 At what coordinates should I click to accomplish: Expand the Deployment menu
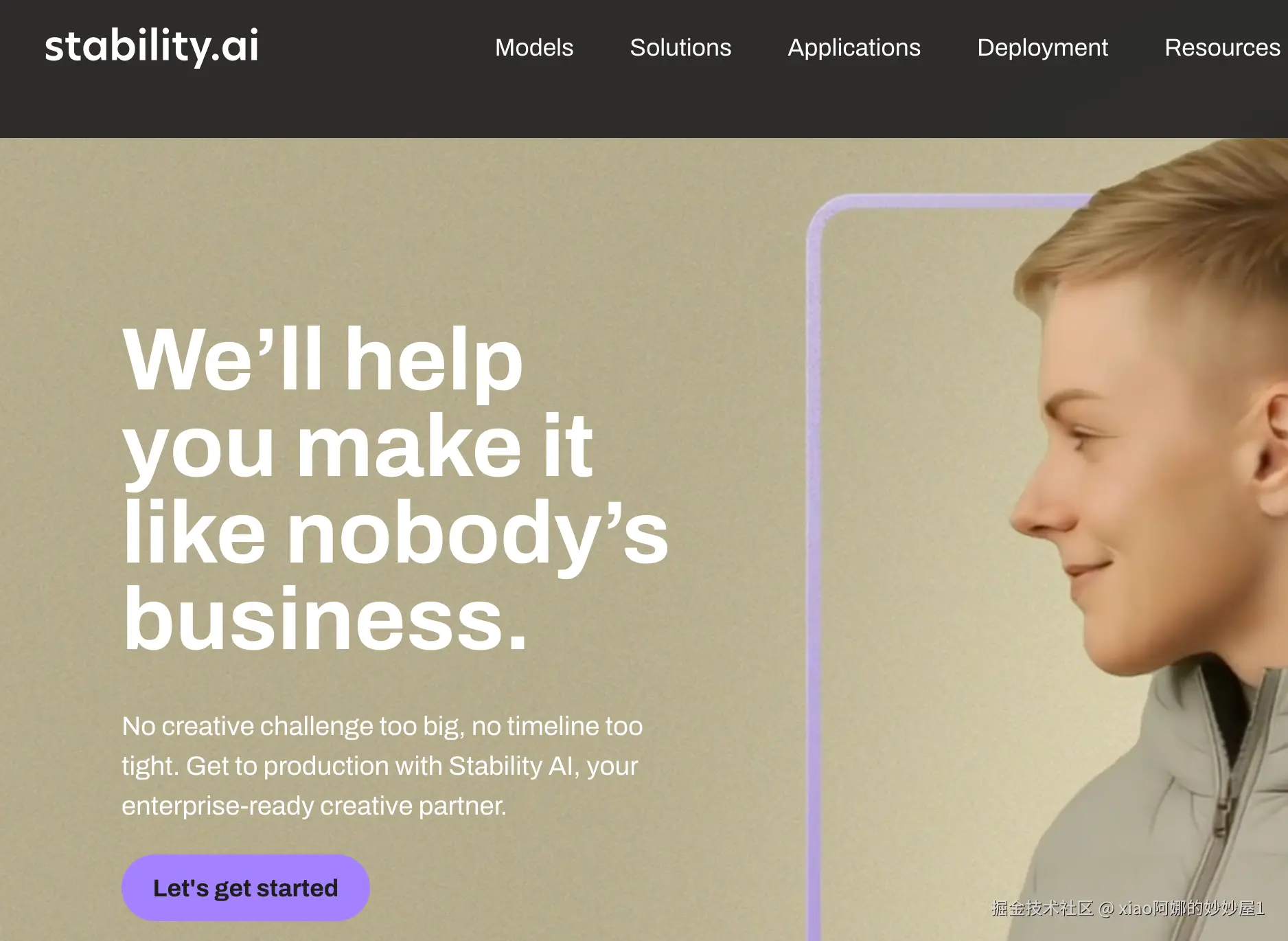[x=1042, y=47]
